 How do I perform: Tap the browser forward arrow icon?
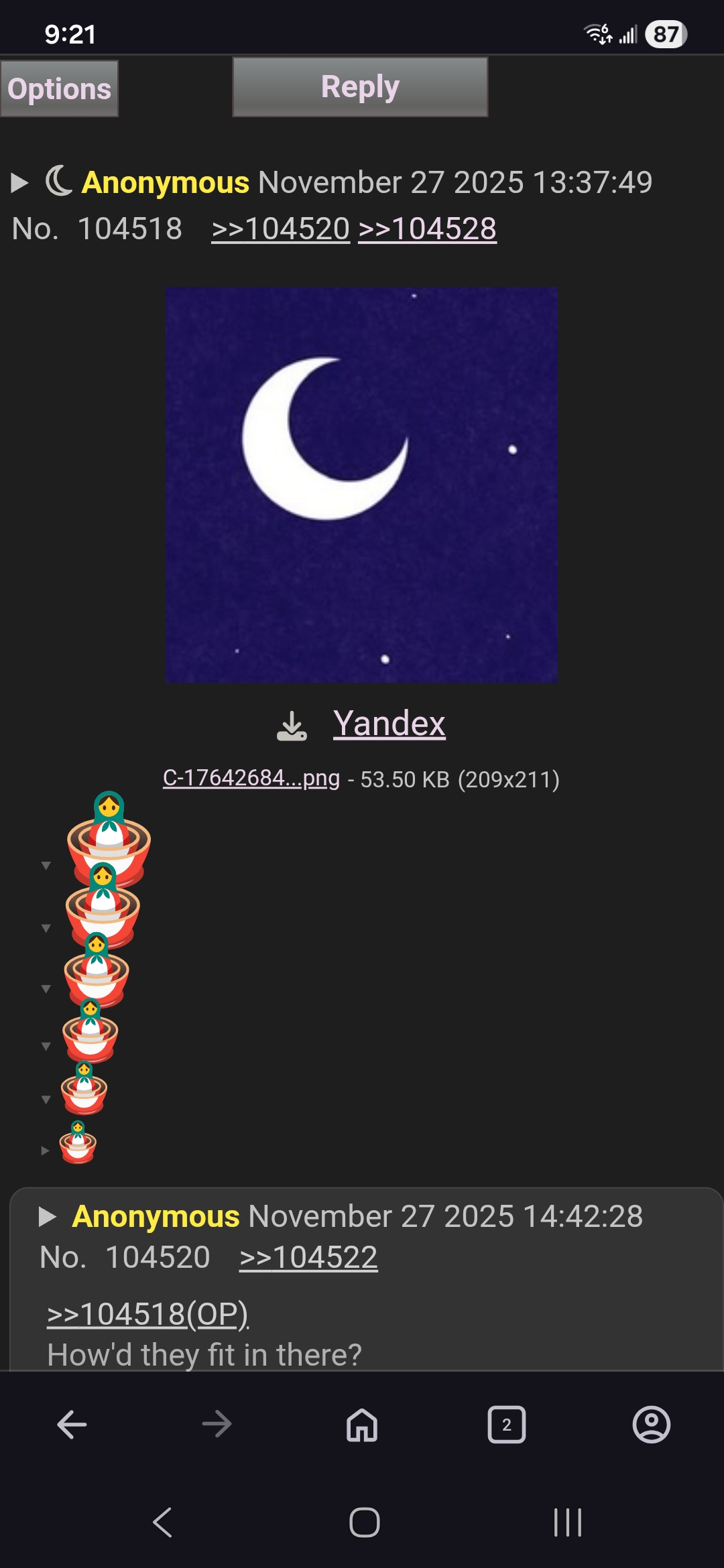(x=217, y=1425)
